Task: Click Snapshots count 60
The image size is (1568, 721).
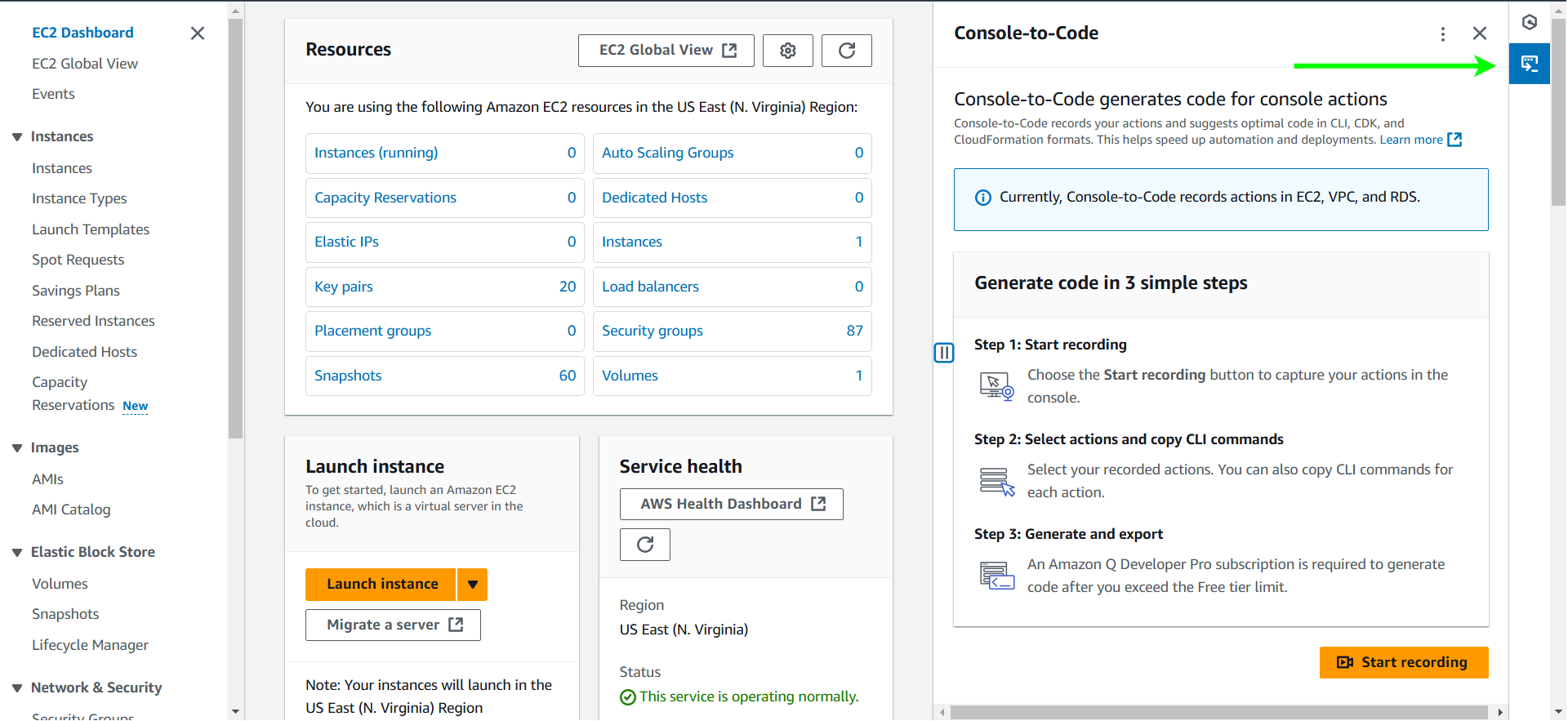Action: 568,376
